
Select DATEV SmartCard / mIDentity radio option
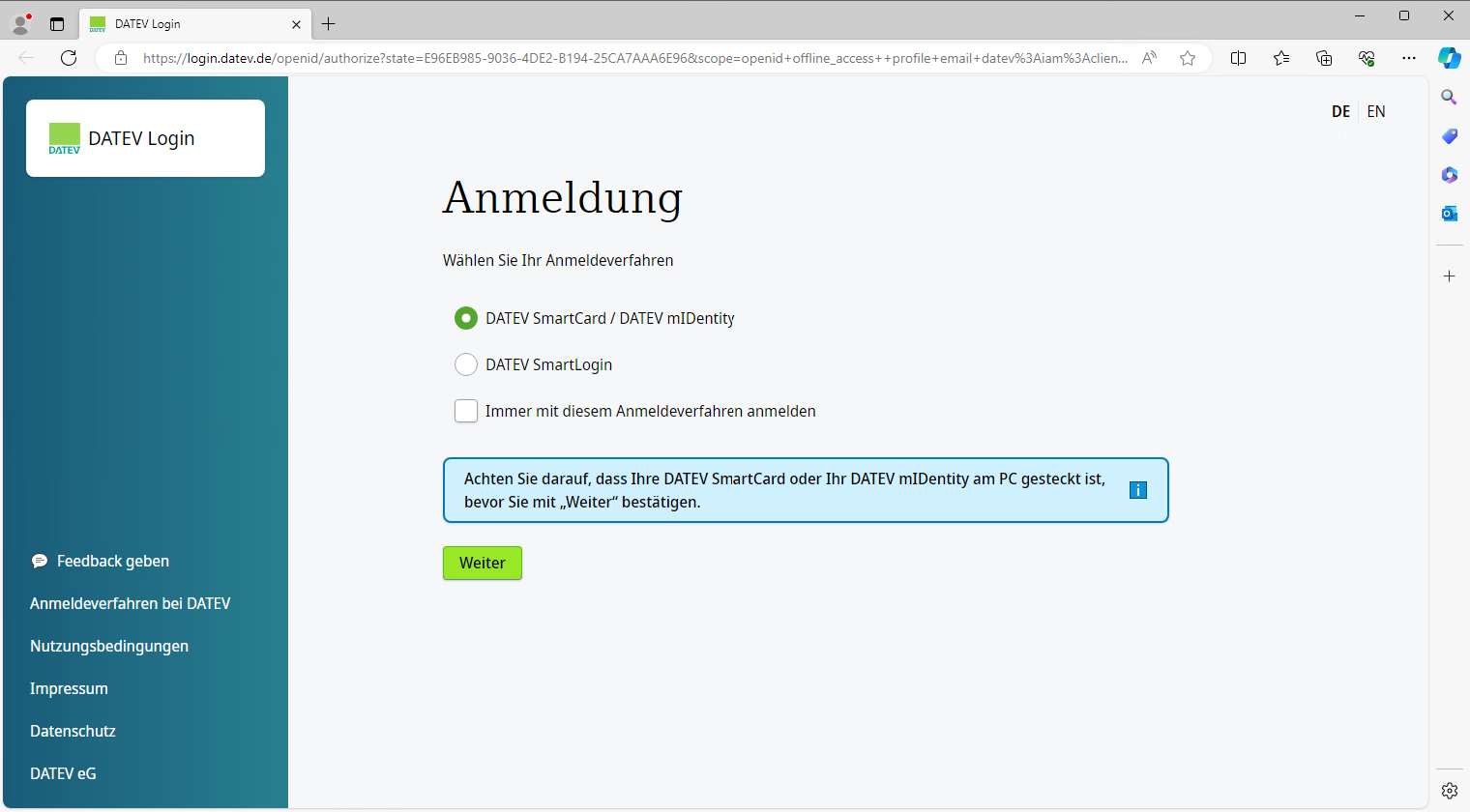pos(466,318)
